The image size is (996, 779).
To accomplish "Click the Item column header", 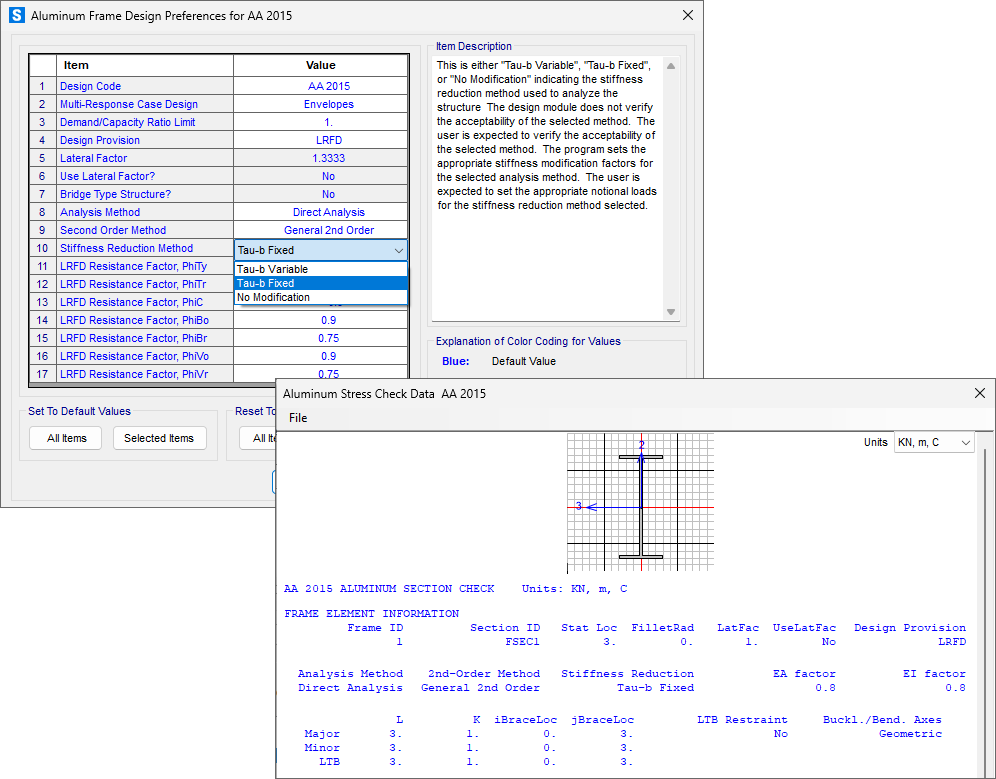I will pyautogui.click(x=145, y=65).
